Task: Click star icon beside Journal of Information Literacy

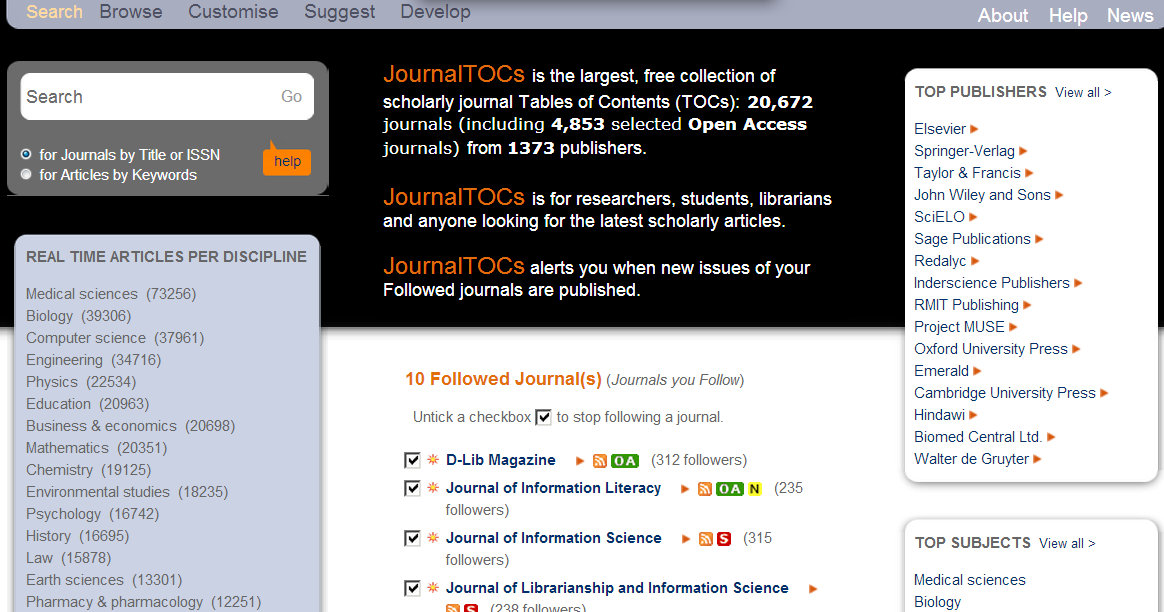Action: tap(434, 487)
